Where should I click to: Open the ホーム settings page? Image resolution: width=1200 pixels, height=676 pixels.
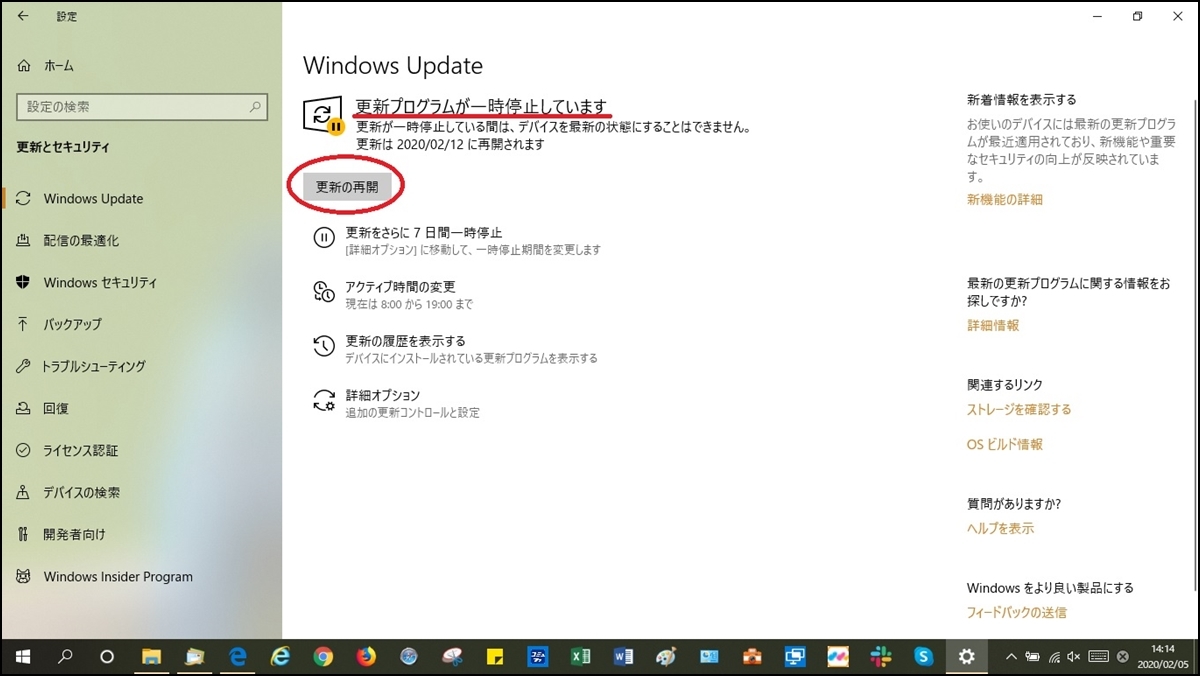coord(46,65)
